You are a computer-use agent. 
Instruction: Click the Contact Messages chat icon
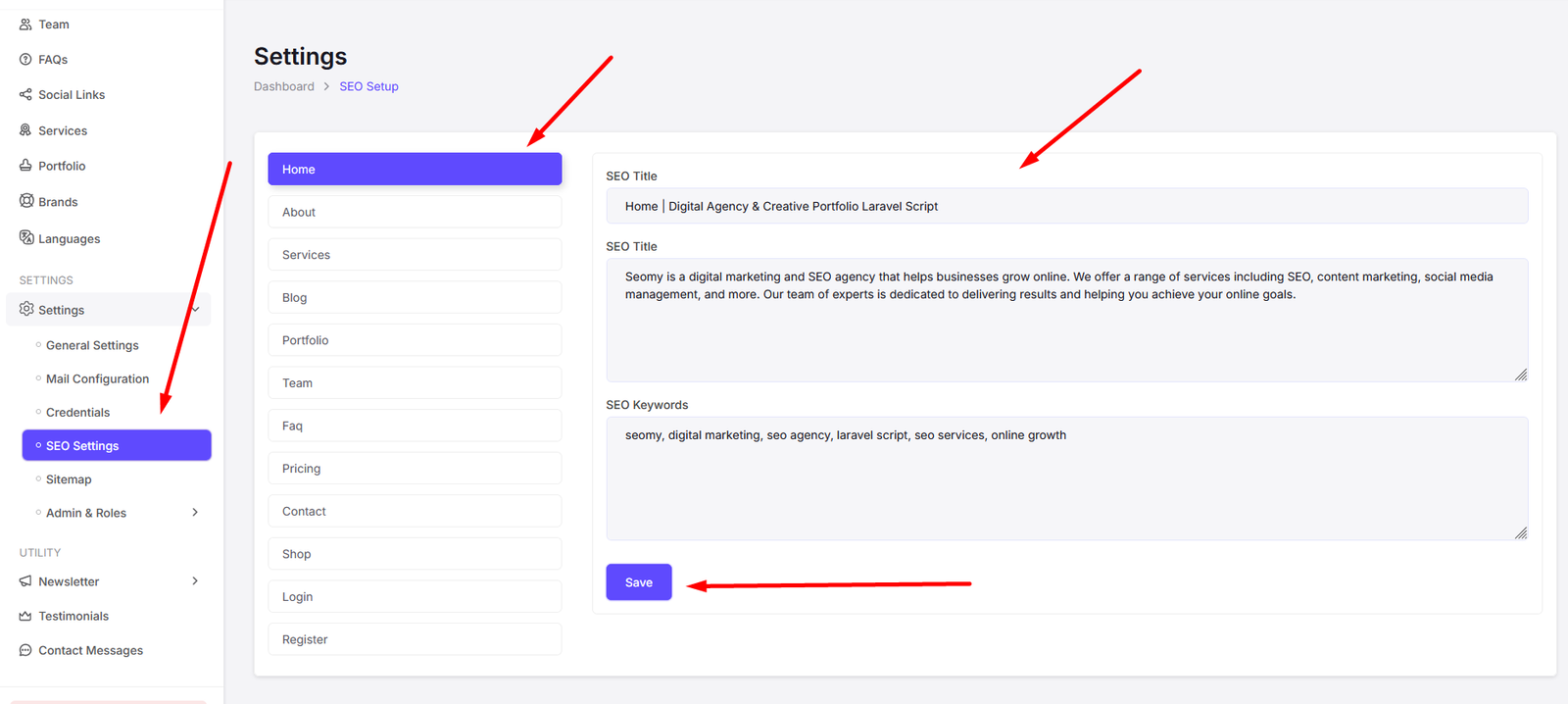(x=25, y=650)
